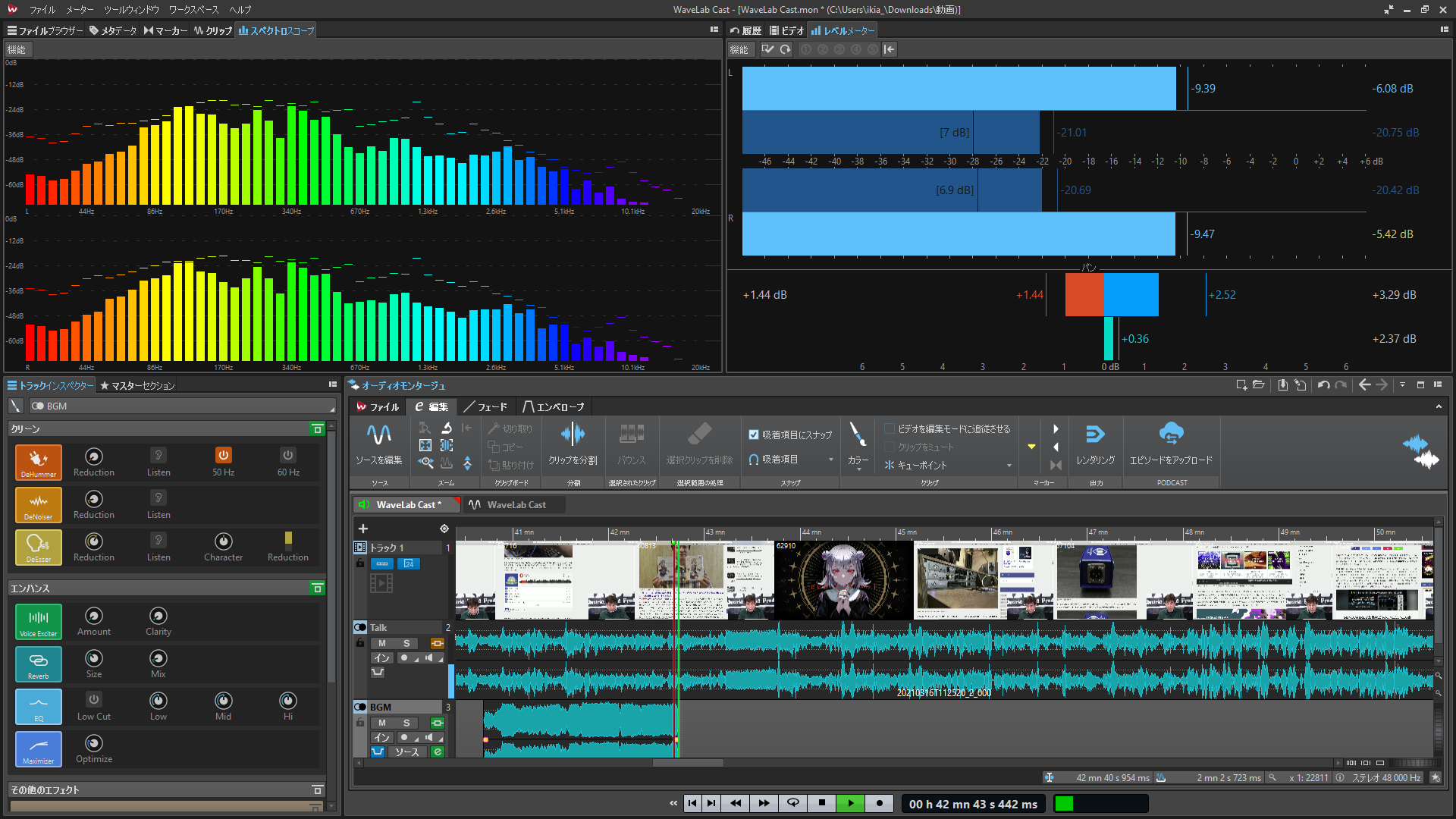1456x819 pixels.
Task: Open the BGM track selector dropdown
Action: (x=182, y=406)
